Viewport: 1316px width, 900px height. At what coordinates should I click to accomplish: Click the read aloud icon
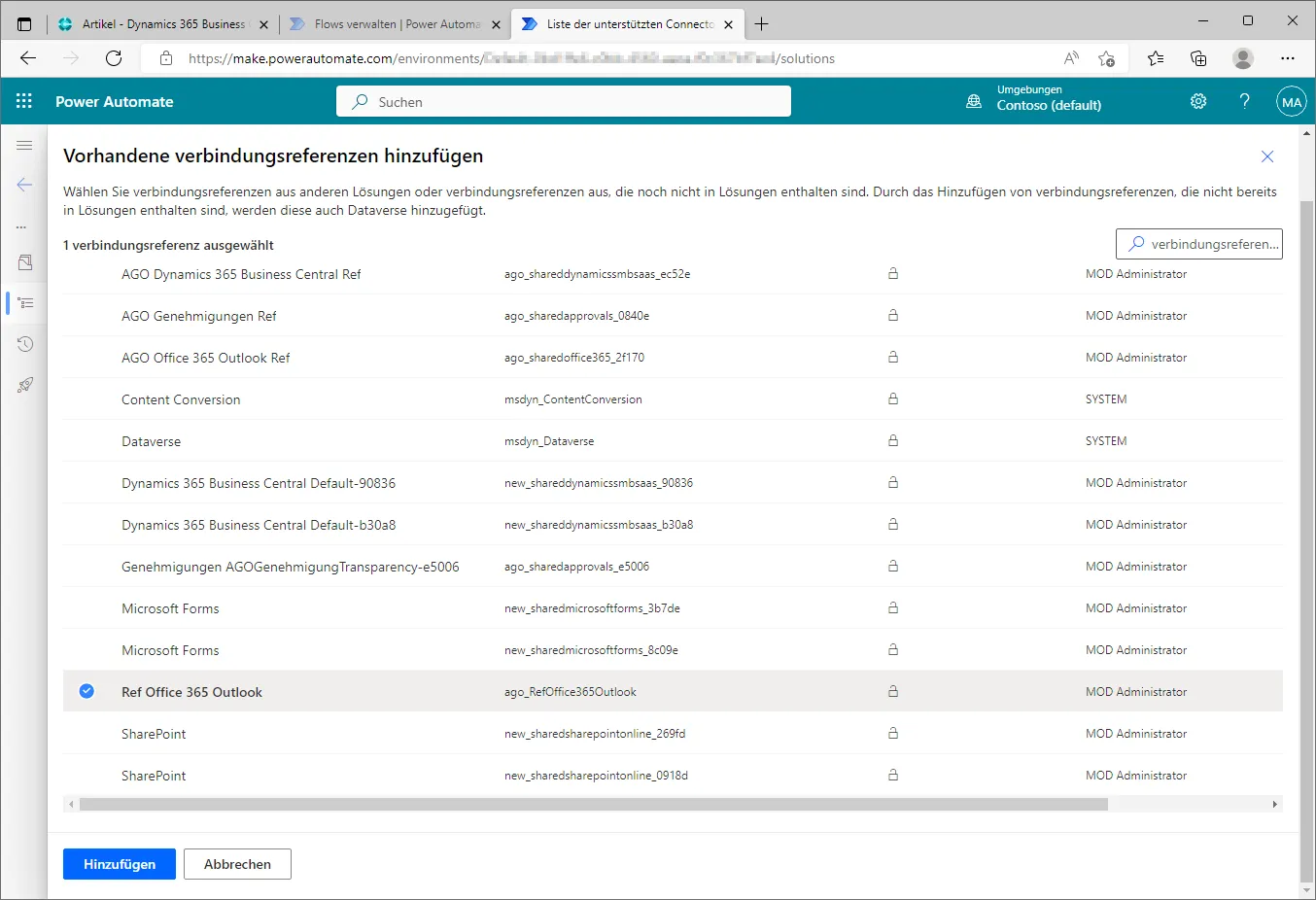click(x=1071, y=58)
